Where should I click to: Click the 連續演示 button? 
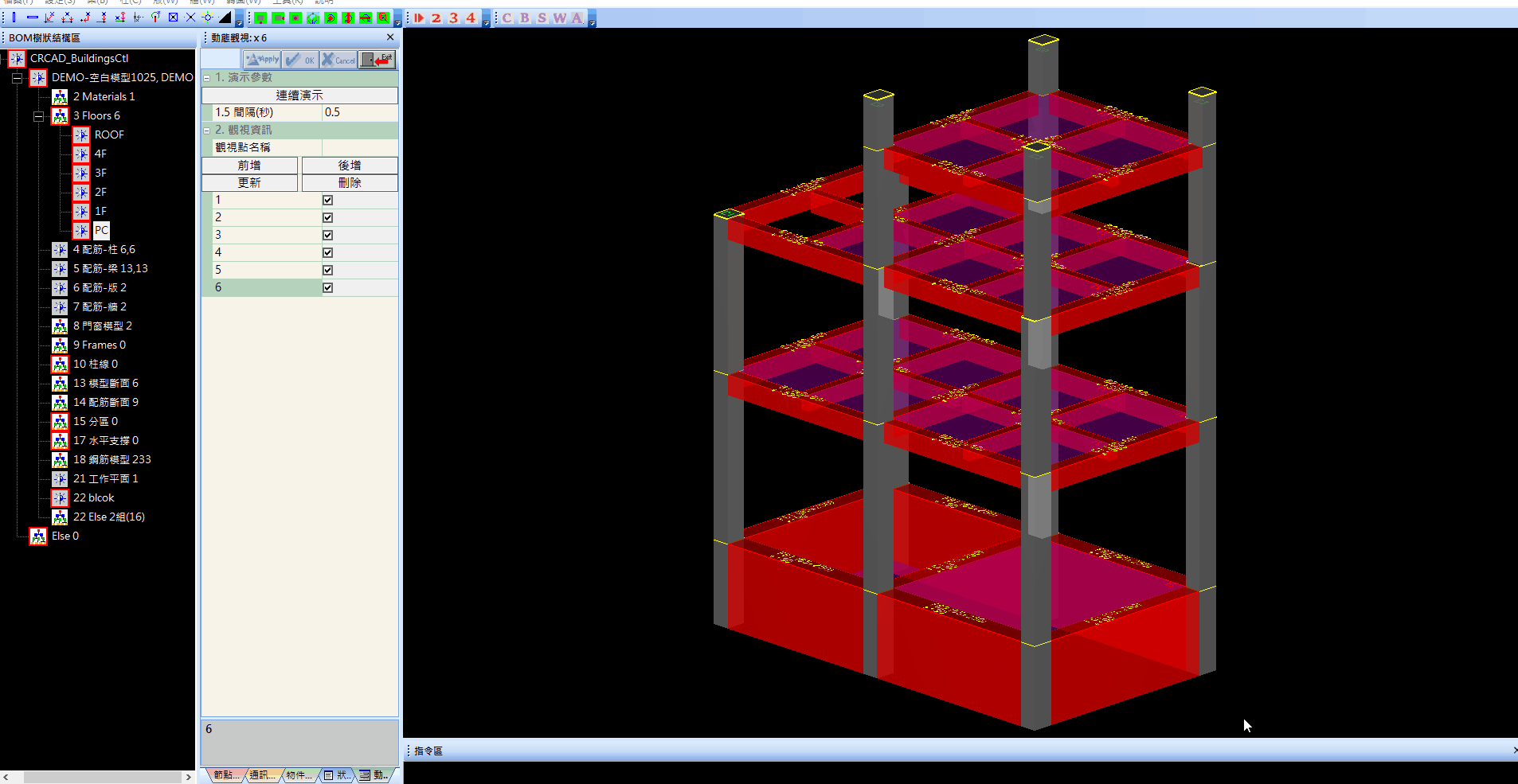tap(299, 96)
